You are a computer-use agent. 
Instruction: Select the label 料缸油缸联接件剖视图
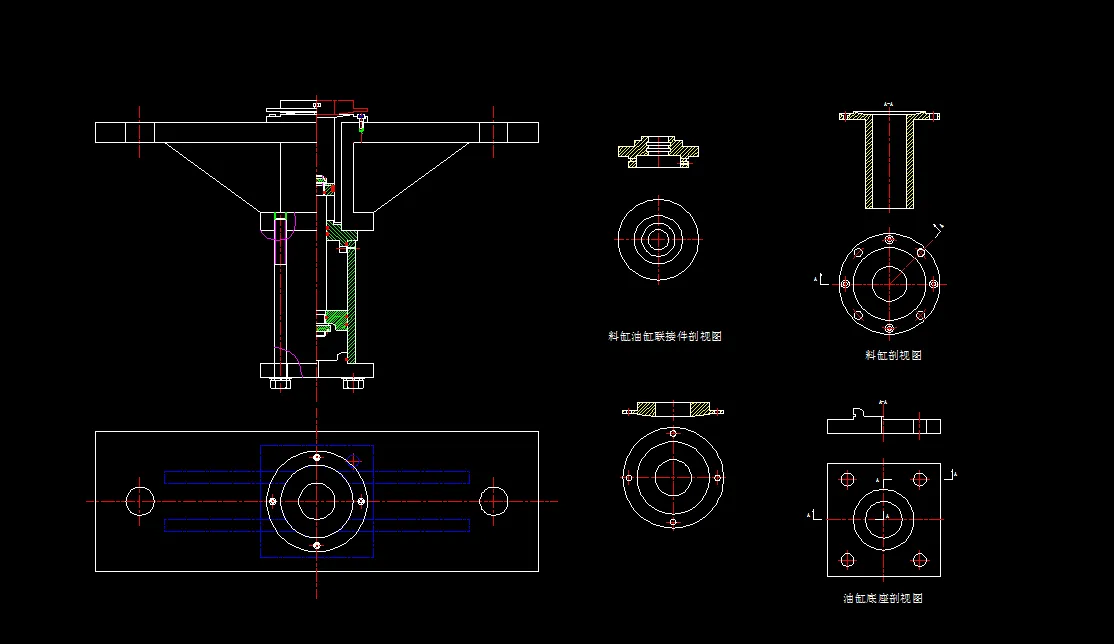[x=665, y=336]
